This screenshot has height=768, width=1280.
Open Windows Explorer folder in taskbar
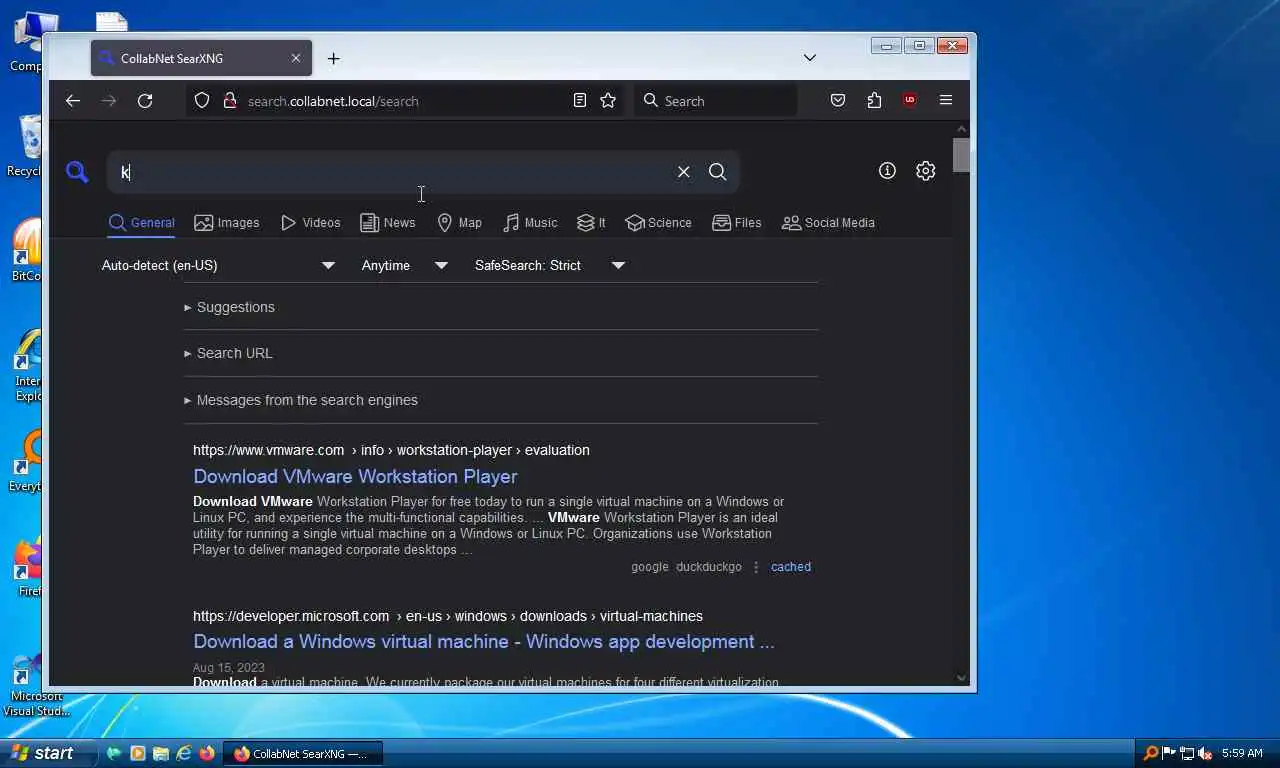(160, 753)
